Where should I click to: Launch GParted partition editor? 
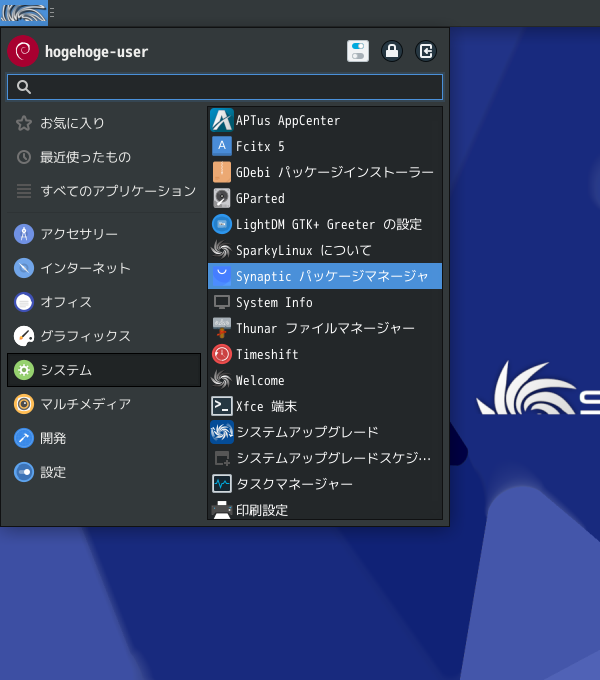(325, 198)
